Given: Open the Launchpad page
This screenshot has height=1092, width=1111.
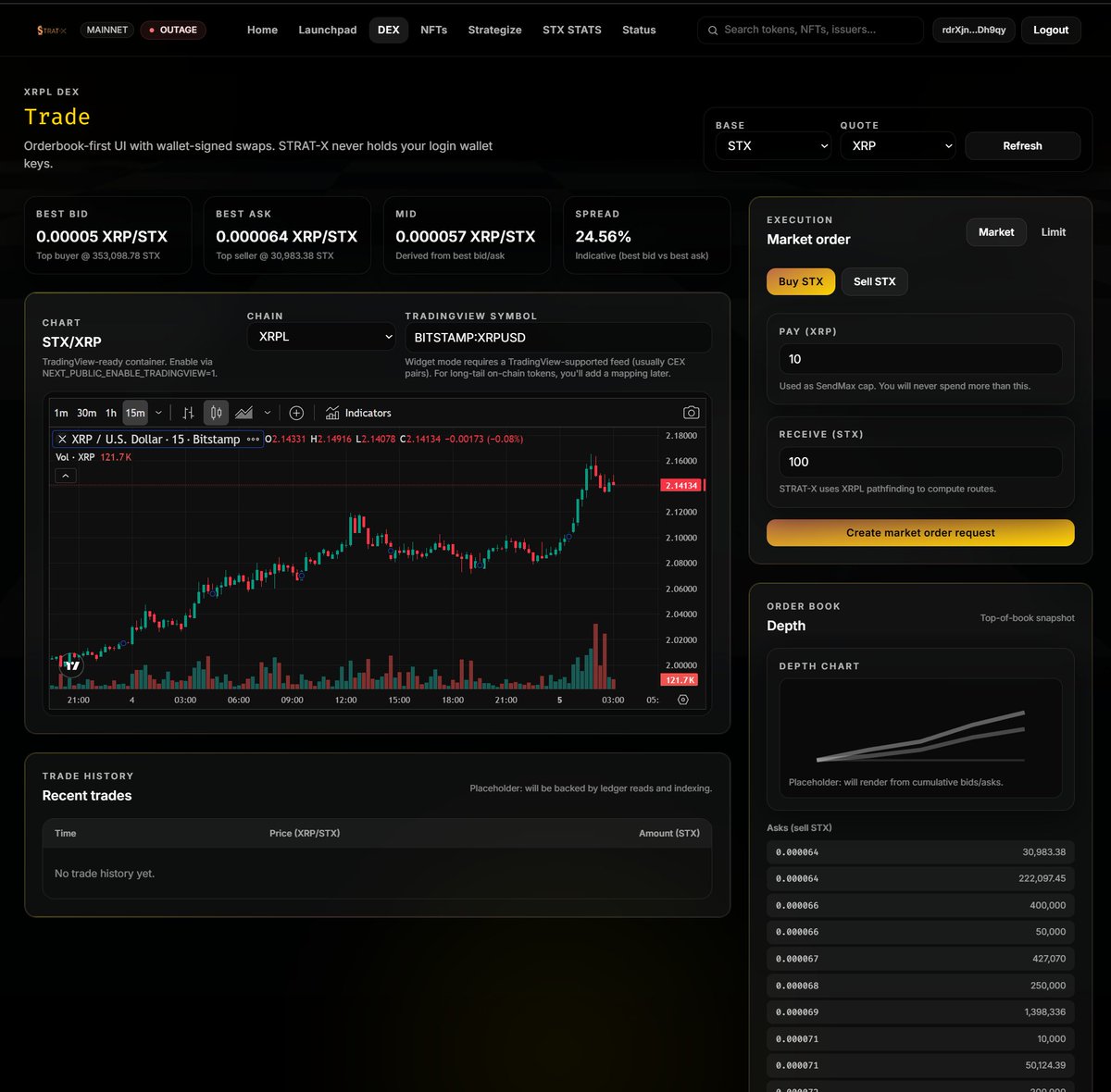Looking at the screenshot, I should pyautogui.click(x=327, y=31).
